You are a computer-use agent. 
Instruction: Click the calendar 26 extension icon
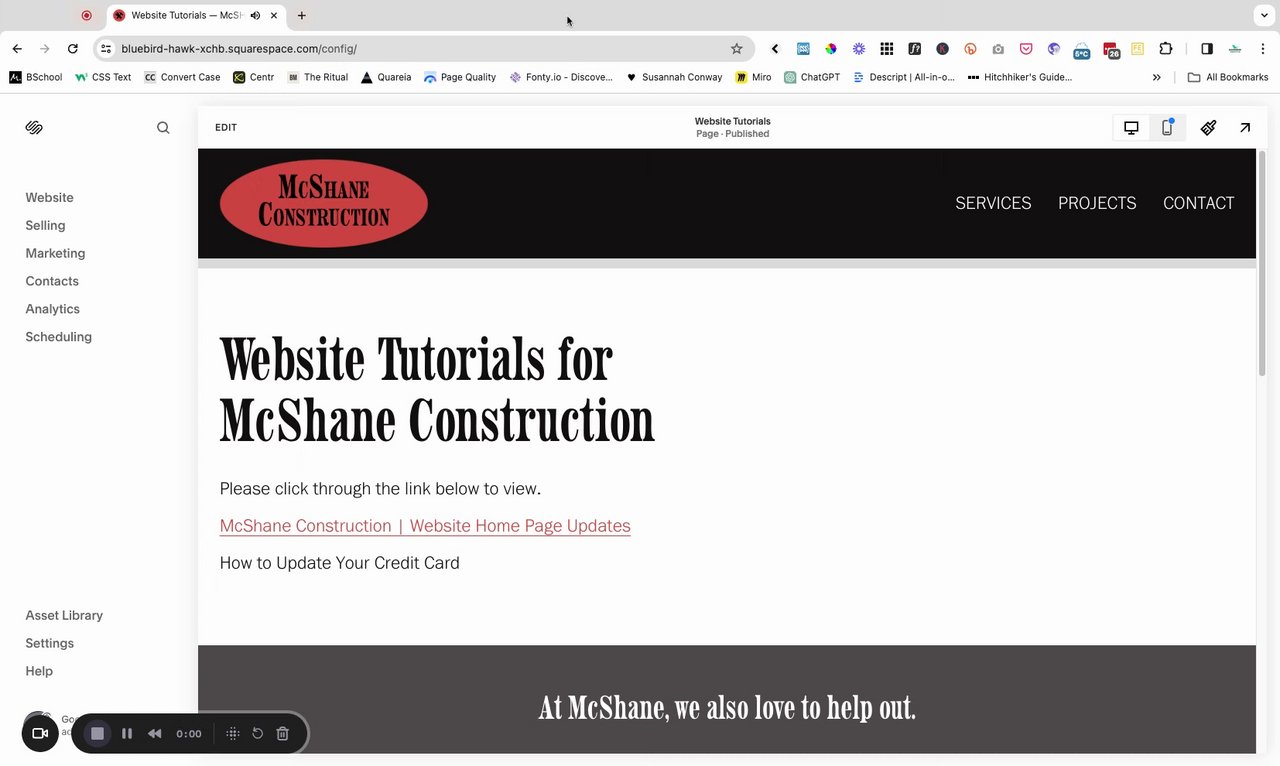(x=1111, y=50)
